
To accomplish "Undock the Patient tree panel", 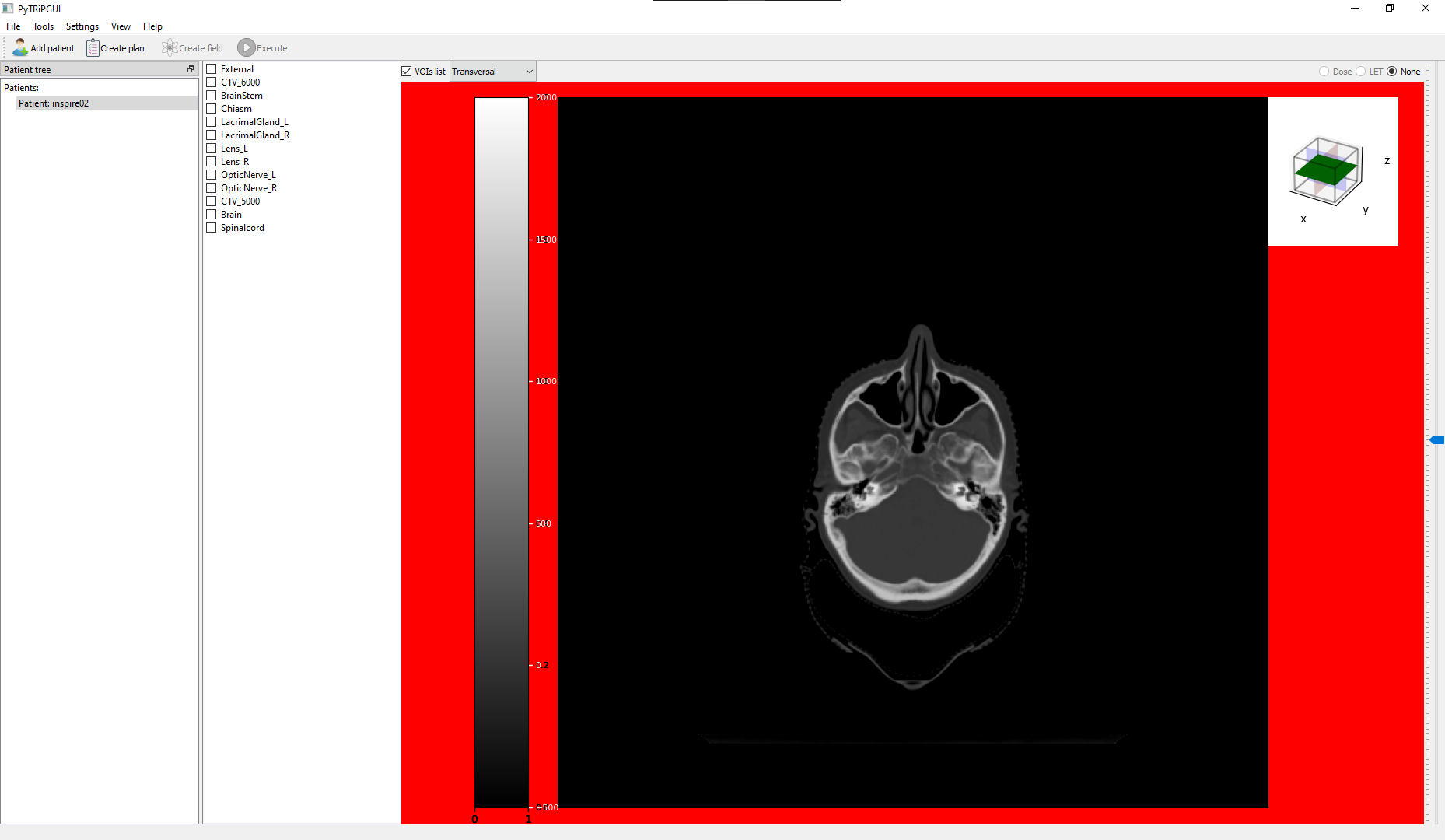I will [x=190, y=68].
